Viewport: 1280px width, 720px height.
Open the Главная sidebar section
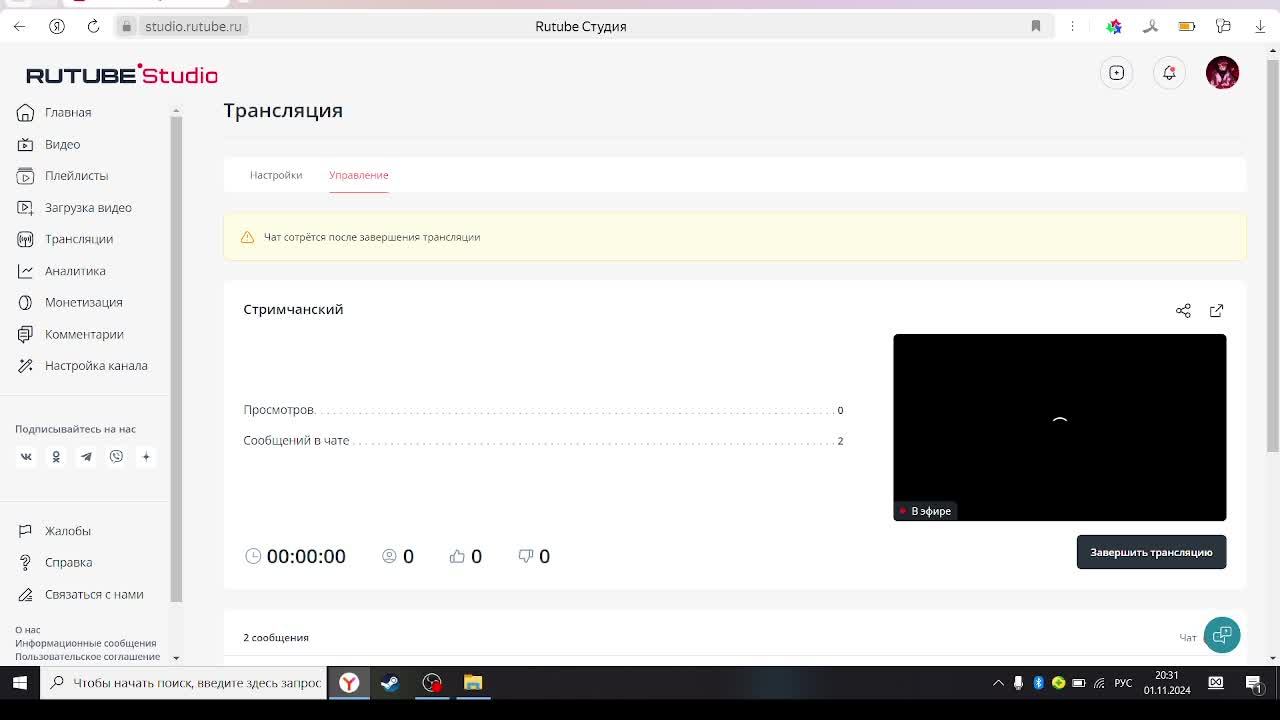click(x=68, y=112)
